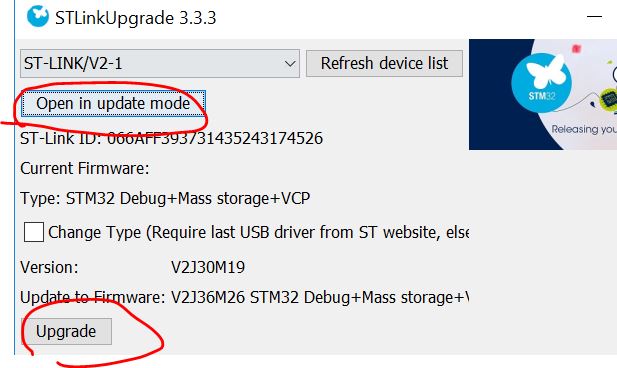The image size is (617, 368).
Task: Open the ST-LINK/V2-1 device dropdown
Action: pyautogui.click(x=160, y=63)
